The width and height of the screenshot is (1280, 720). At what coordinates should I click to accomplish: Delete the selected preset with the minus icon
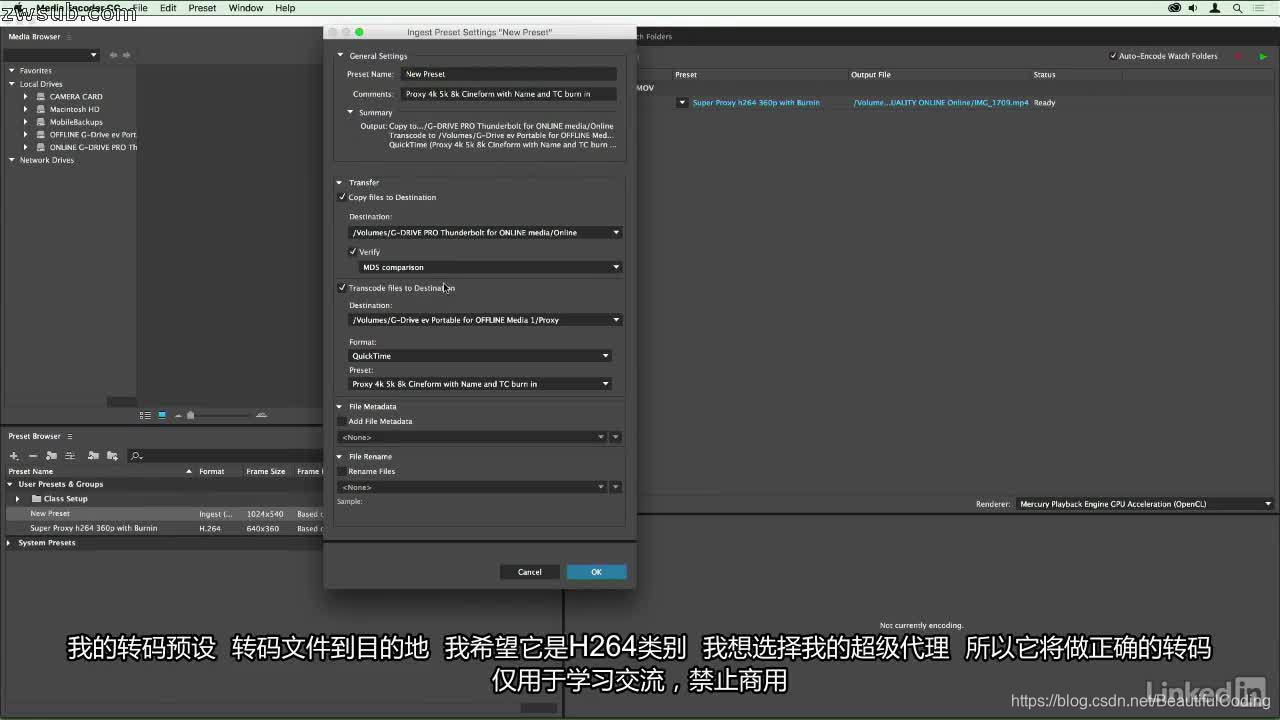(x=33, y=456)
